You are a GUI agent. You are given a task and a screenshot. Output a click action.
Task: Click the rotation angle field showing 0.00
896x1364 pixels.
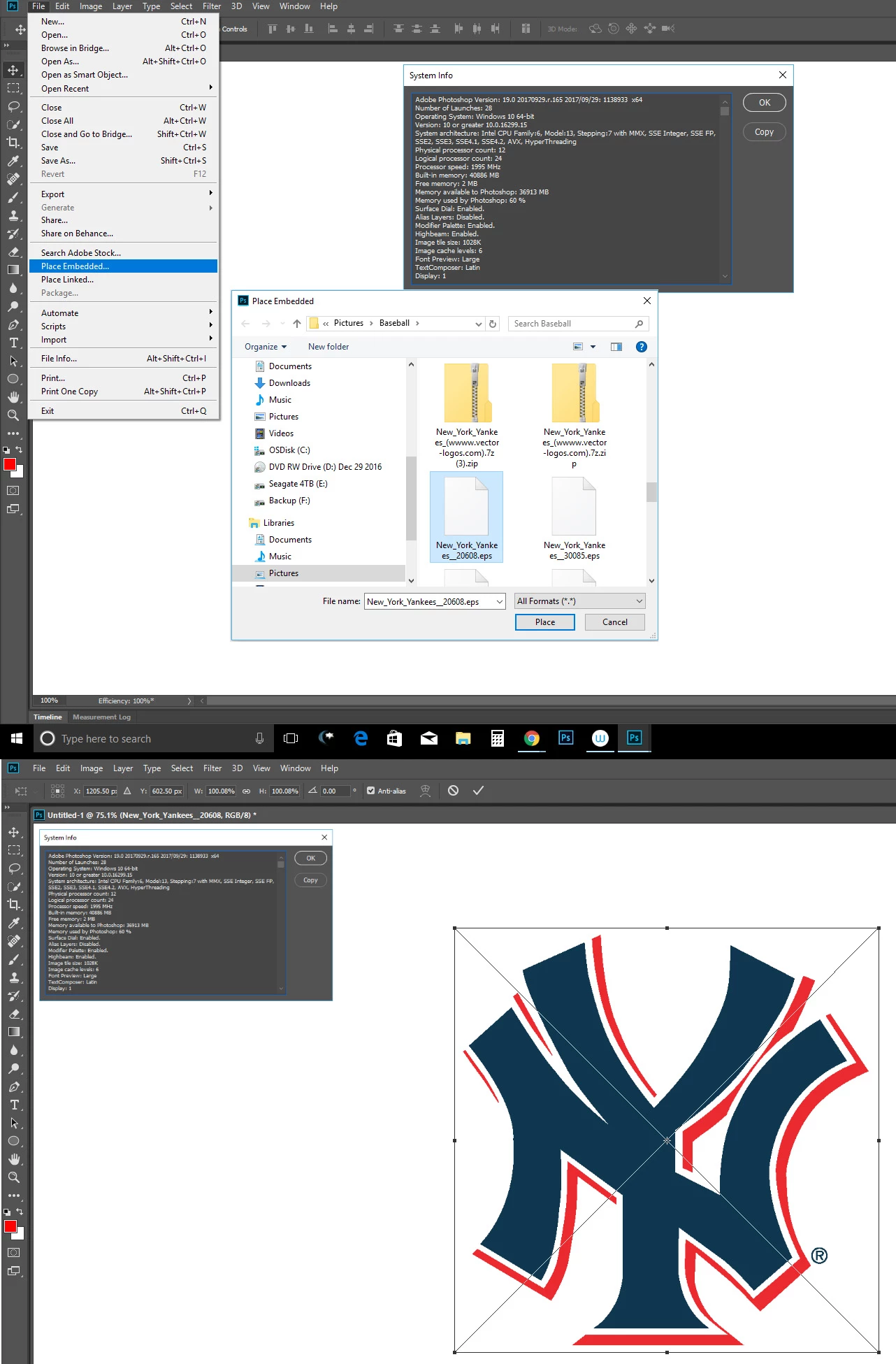click(334, 791)
